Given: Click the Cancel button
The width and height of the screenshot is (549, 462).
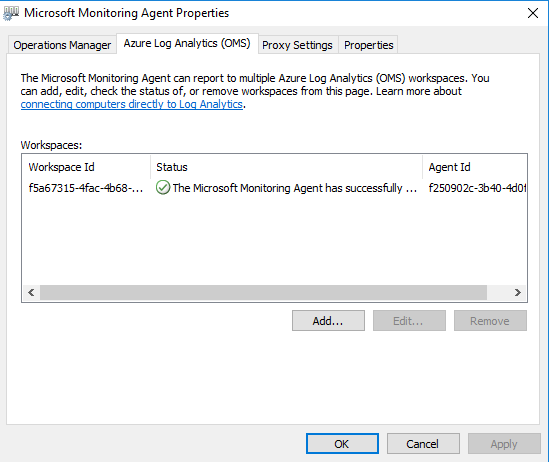Looking at the screenshot, I should pos(423,444).
